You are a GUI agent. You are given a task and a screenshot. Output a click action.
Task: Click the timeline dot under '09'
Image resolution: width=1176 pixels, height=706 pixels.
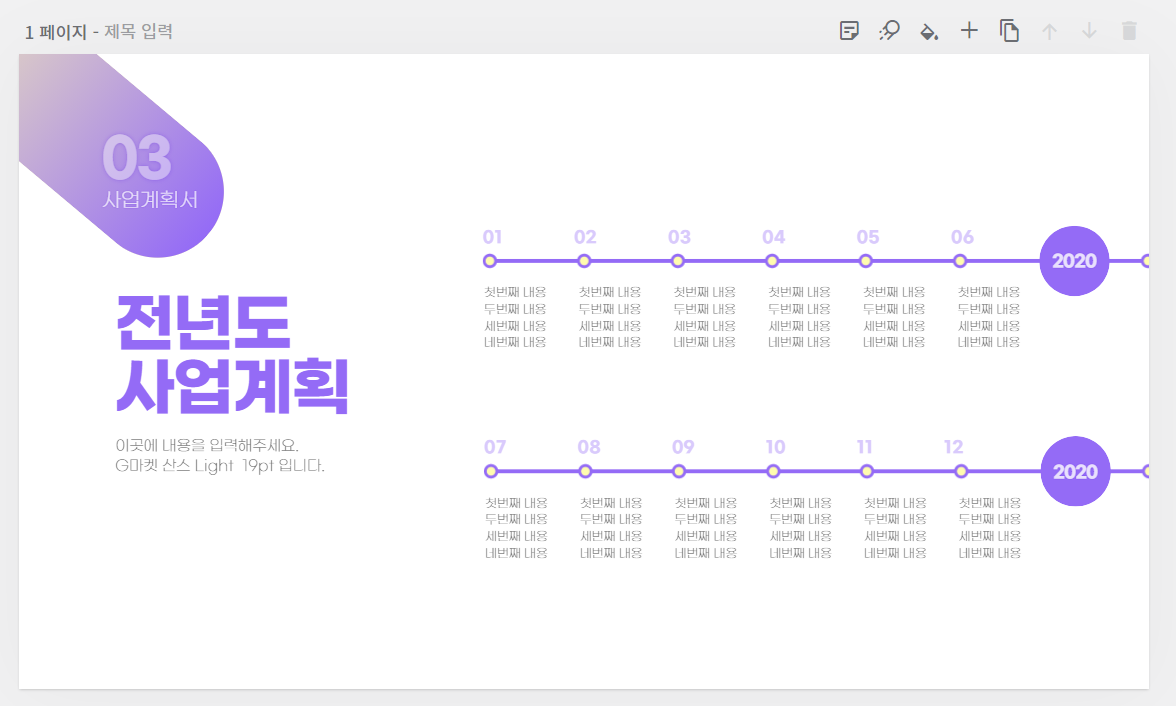click(x=679, y=471)
